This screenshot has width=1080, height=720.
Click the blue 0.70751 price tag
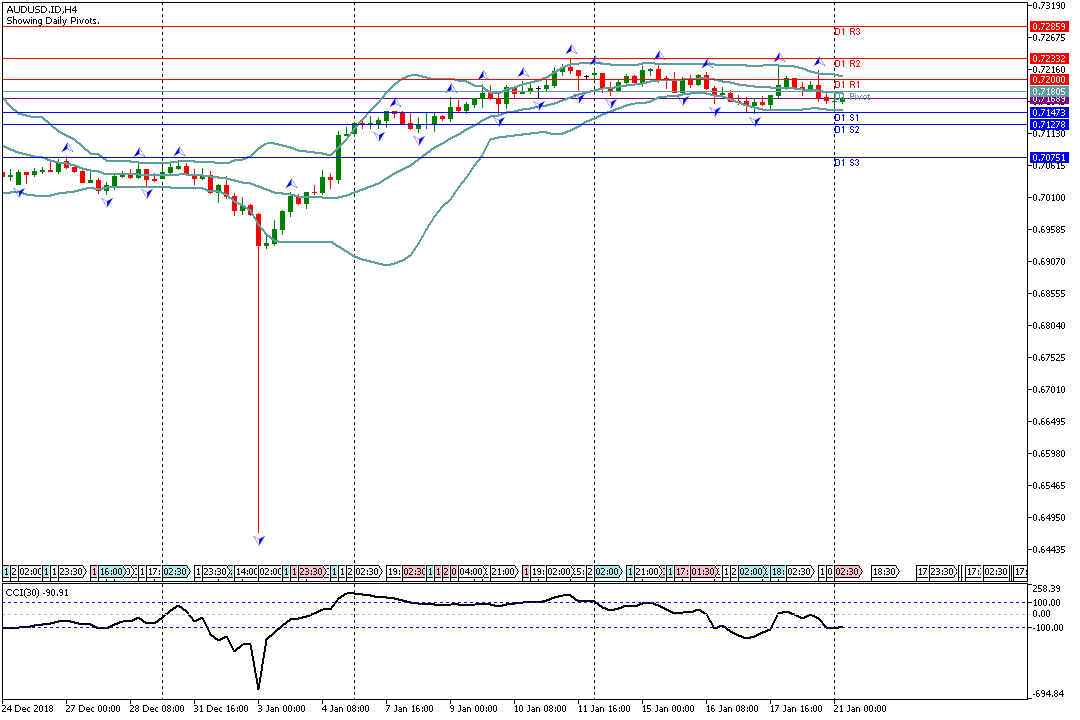[x=1049, y=158]
